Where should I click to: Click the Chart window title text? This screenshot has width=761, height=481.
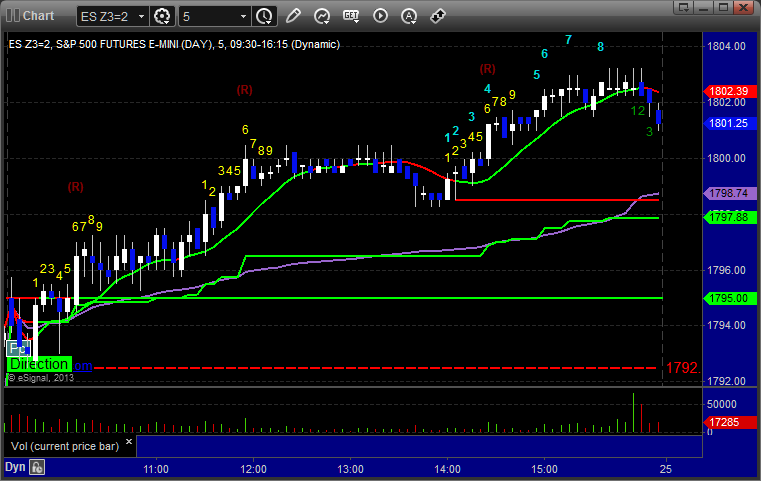tap(38, 16)
